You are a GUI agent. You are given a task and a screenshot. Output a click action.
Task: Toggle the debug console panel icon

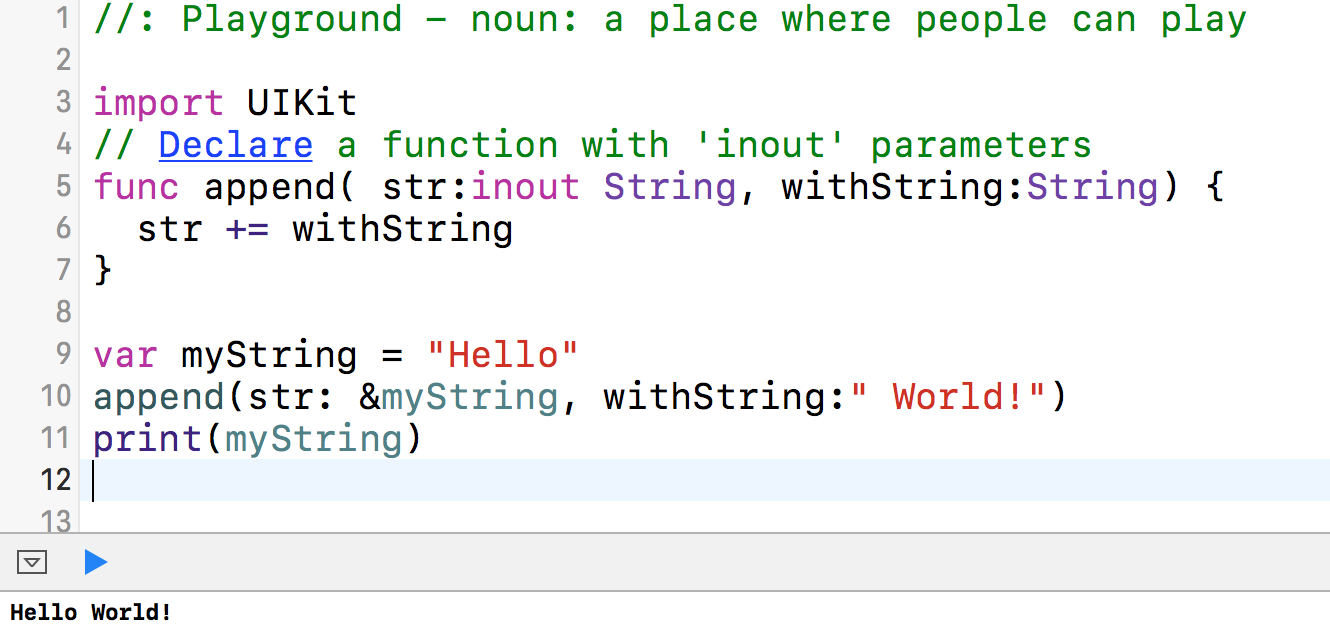click(33, 562)
